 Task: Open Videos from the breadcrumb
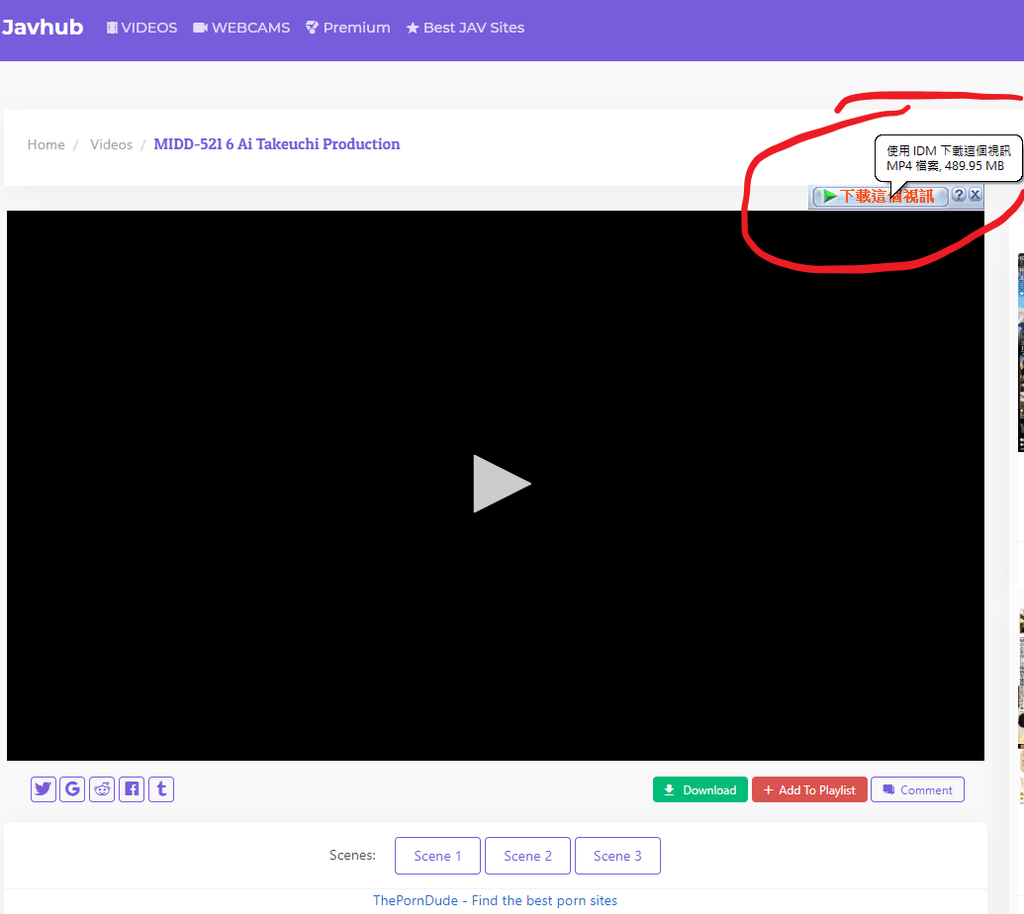coord(111,144)
